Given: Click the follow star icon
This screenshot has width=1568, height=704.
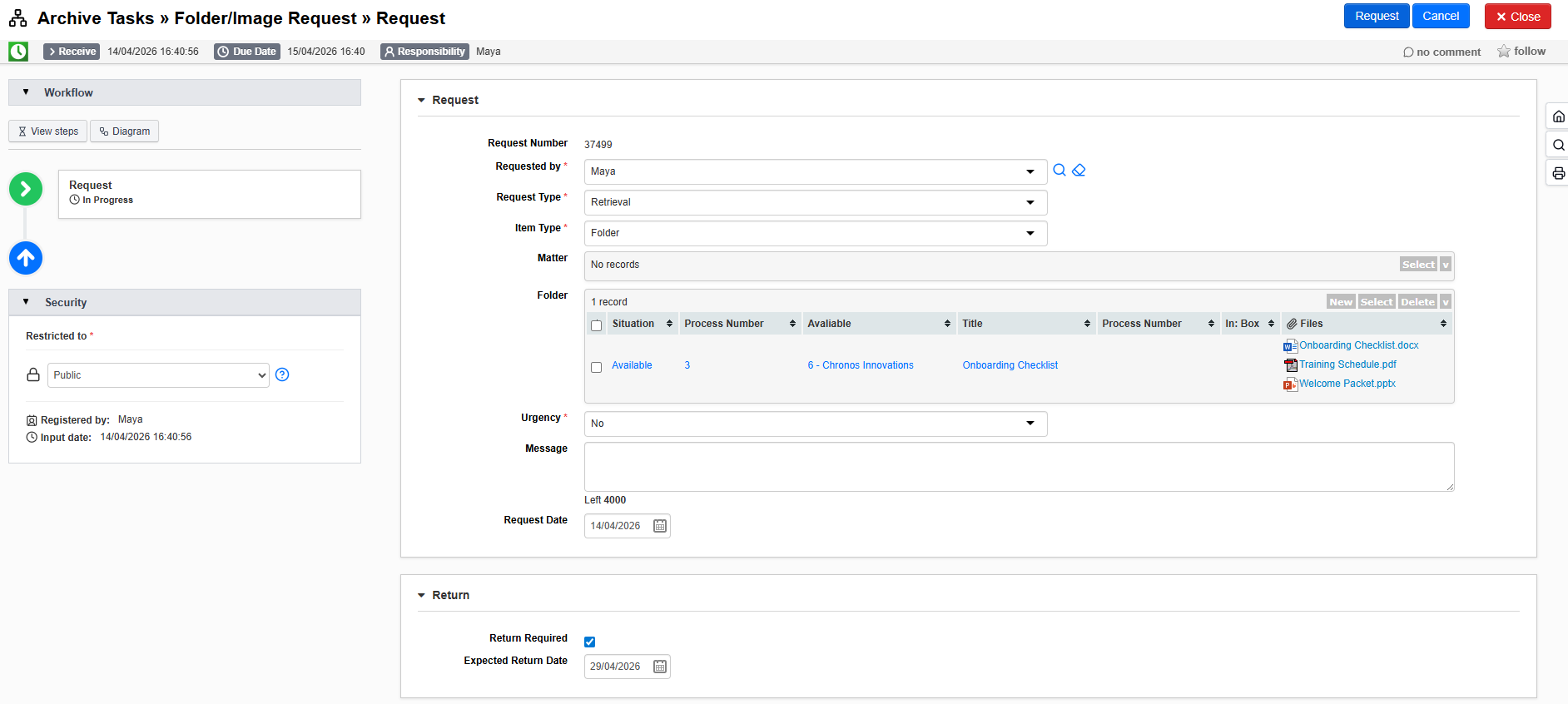Looking at the screenshot, I should [x=1503, y=52].
